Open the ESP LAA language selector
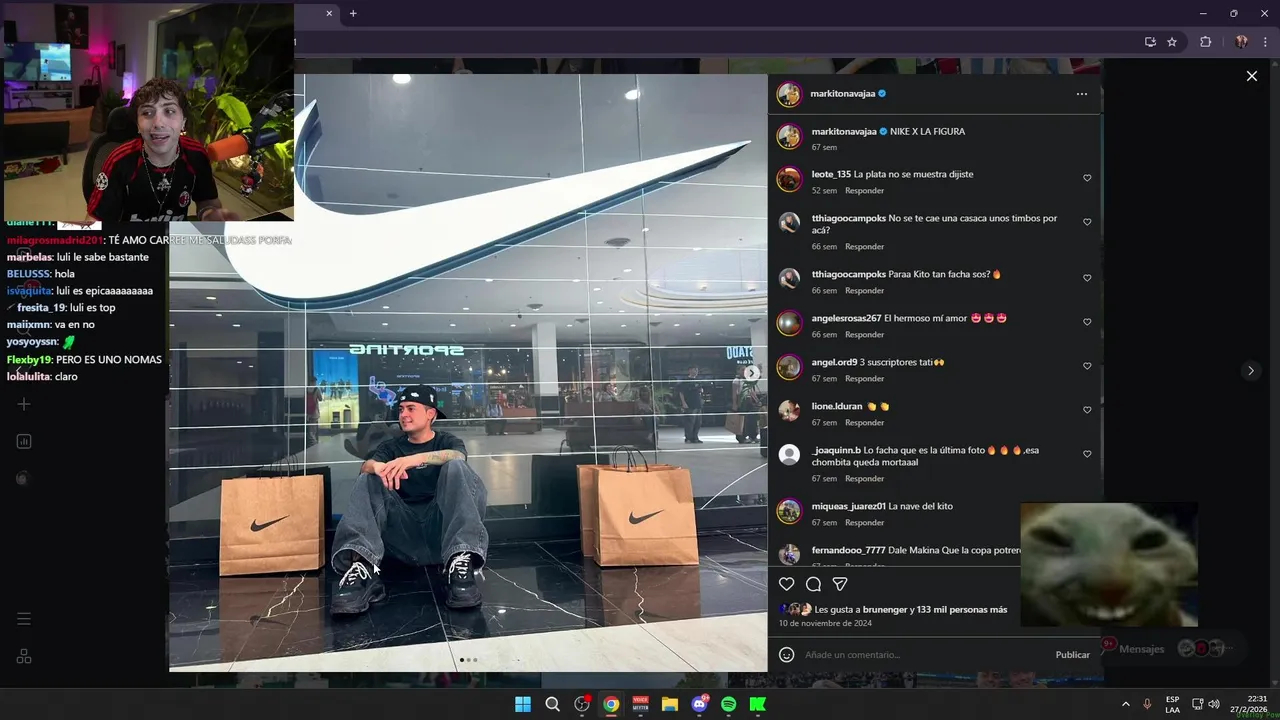Viewport: 1280px width, 720px height. pyautogui.click(x=1172, y=704)
